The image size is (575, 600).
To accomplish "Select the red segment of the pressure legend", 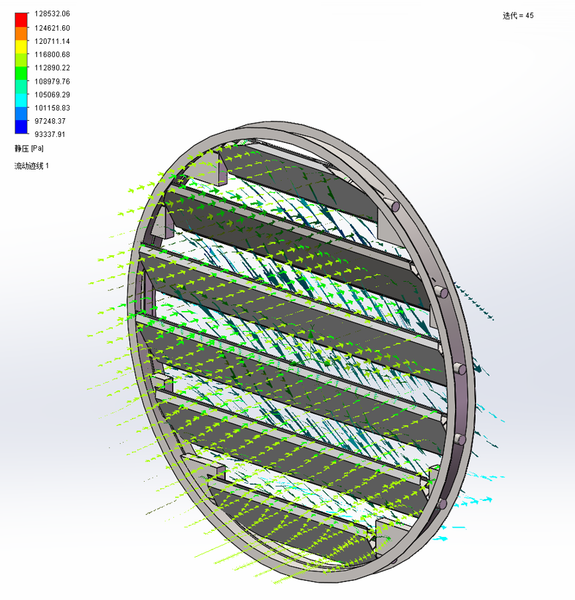I will [x=21, y=20].
